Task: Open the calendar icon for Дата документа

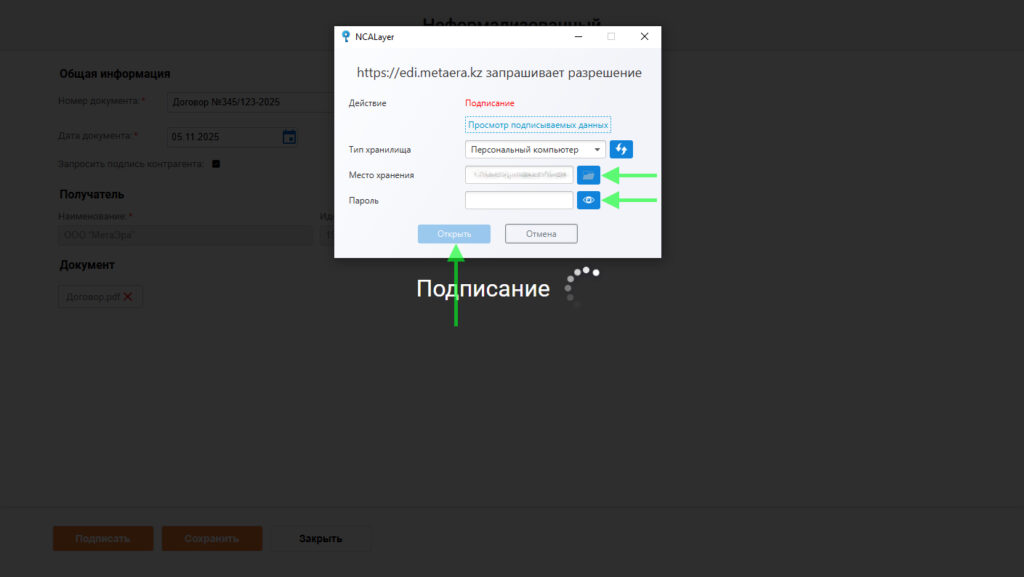Action: (289, 137)
